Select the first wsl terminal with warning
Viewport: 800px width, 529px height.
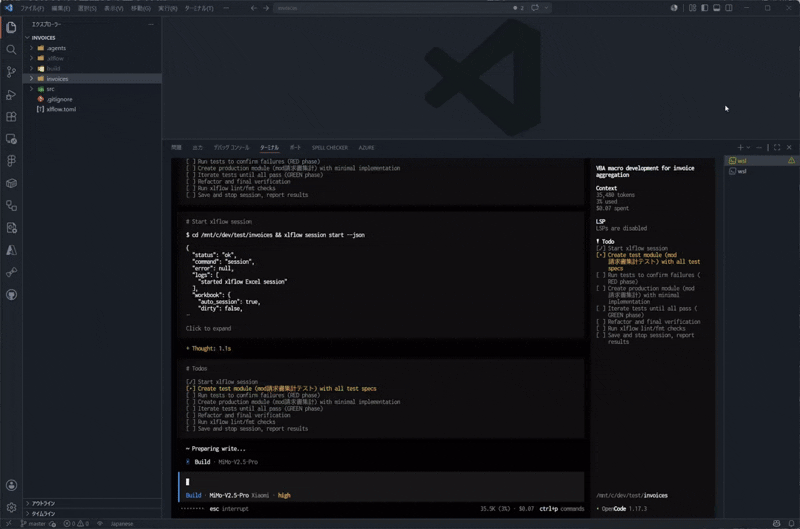point(761,161)
